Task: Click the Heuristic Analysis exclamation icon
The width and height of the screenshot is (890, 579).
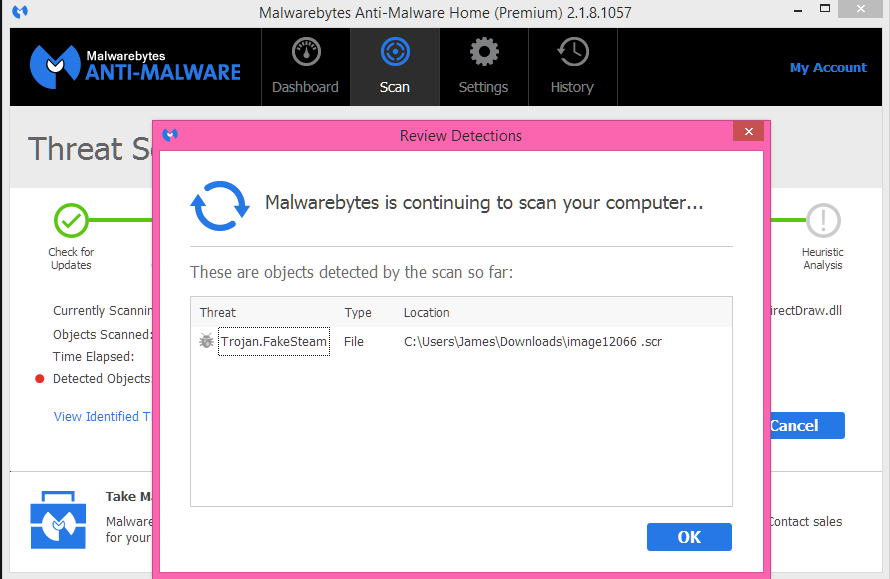Action: coord(822,220)
